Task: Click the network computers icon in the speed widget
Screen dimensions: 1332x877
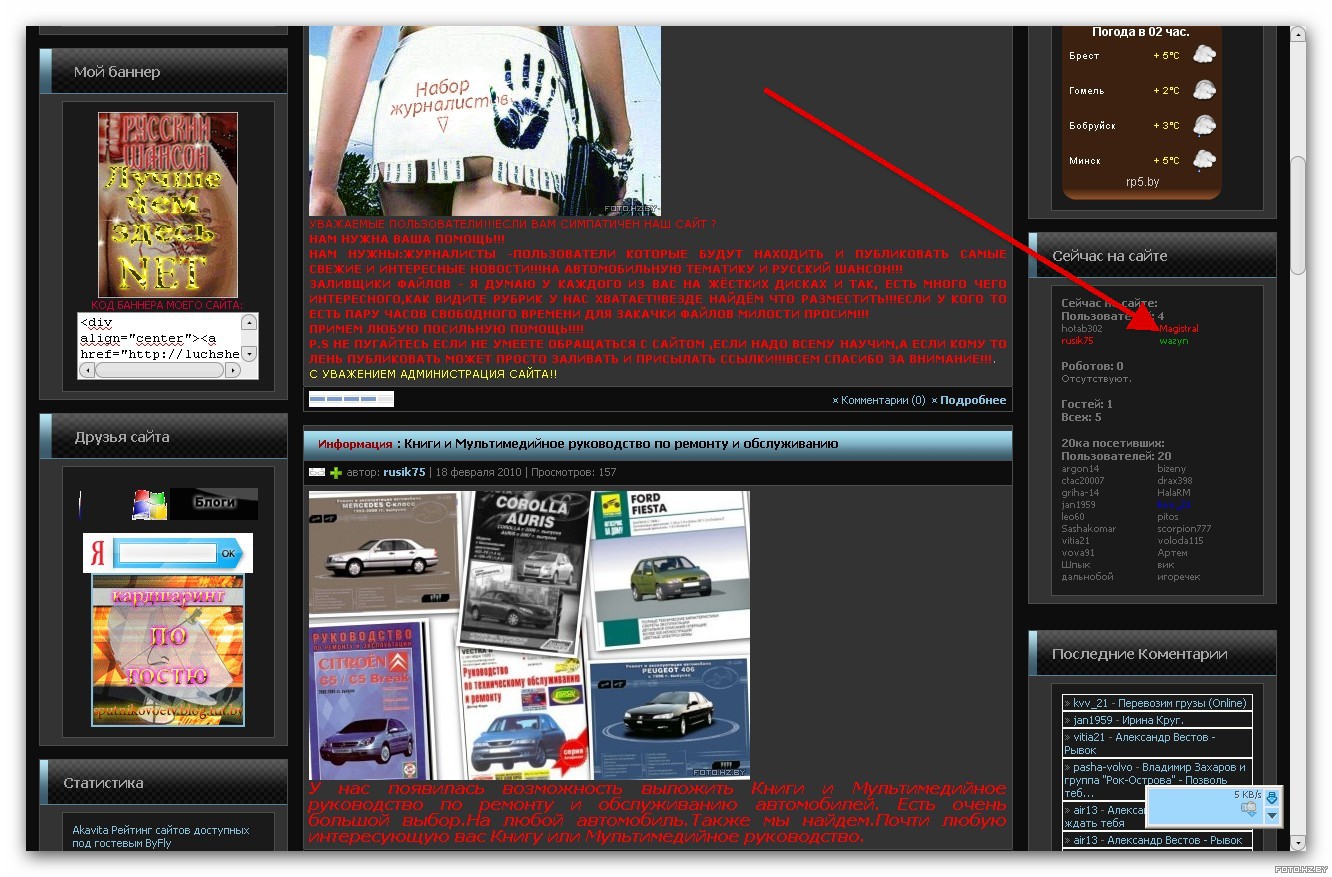Action: coord(1248,810)
